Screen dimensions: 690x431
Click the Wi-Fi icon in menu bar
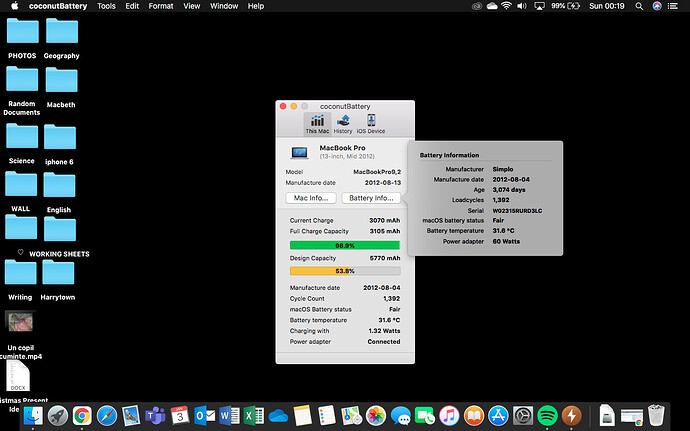(x=506, y=6)
